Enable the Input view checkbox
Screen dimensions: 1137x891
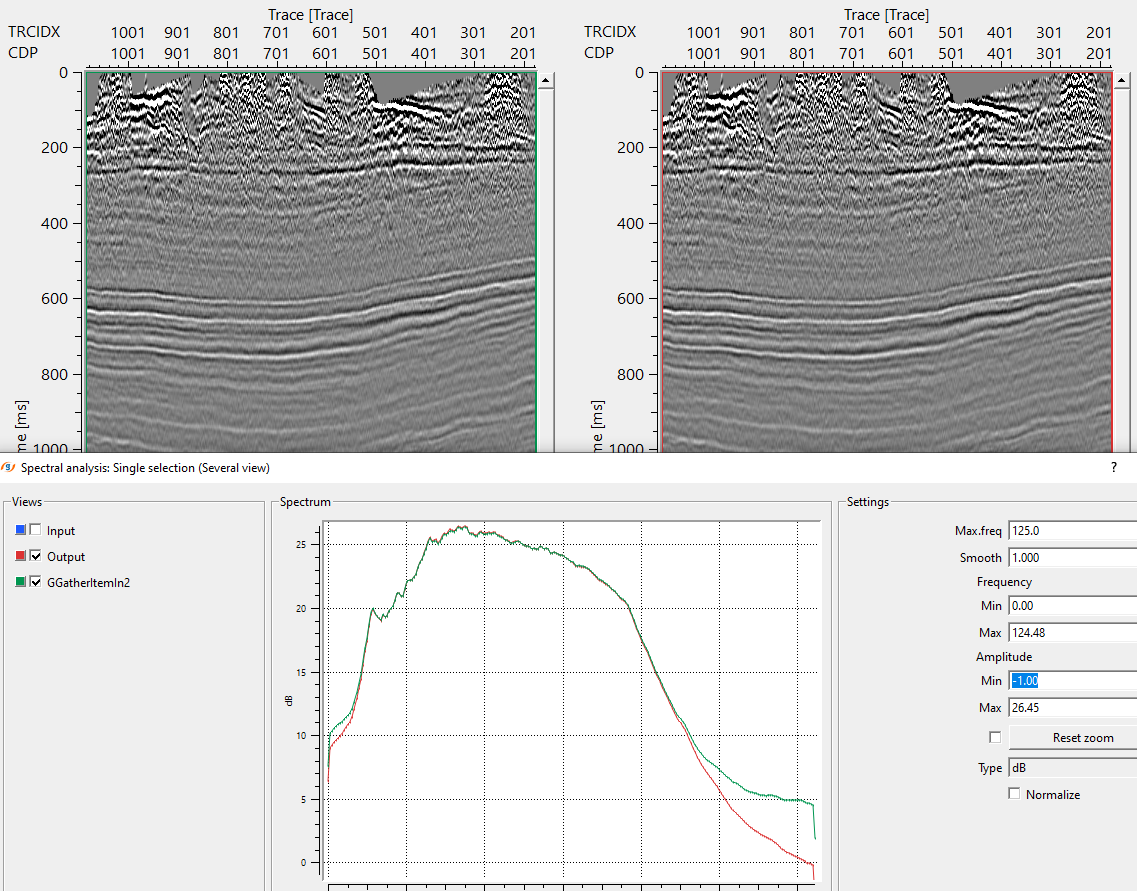pos(35,530)
